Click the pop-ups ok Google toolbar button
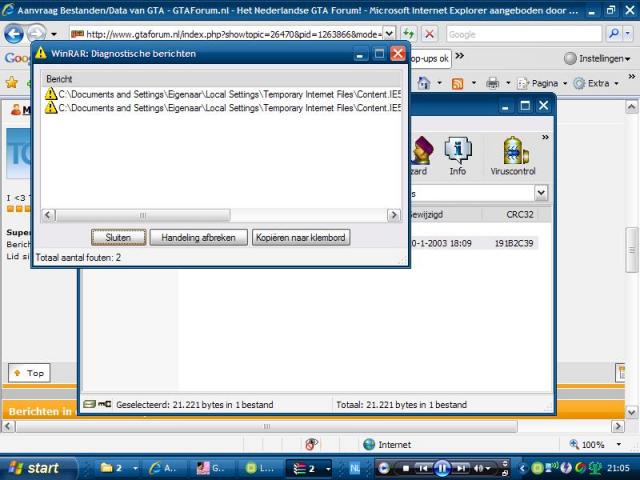 [x=430, y=59]
